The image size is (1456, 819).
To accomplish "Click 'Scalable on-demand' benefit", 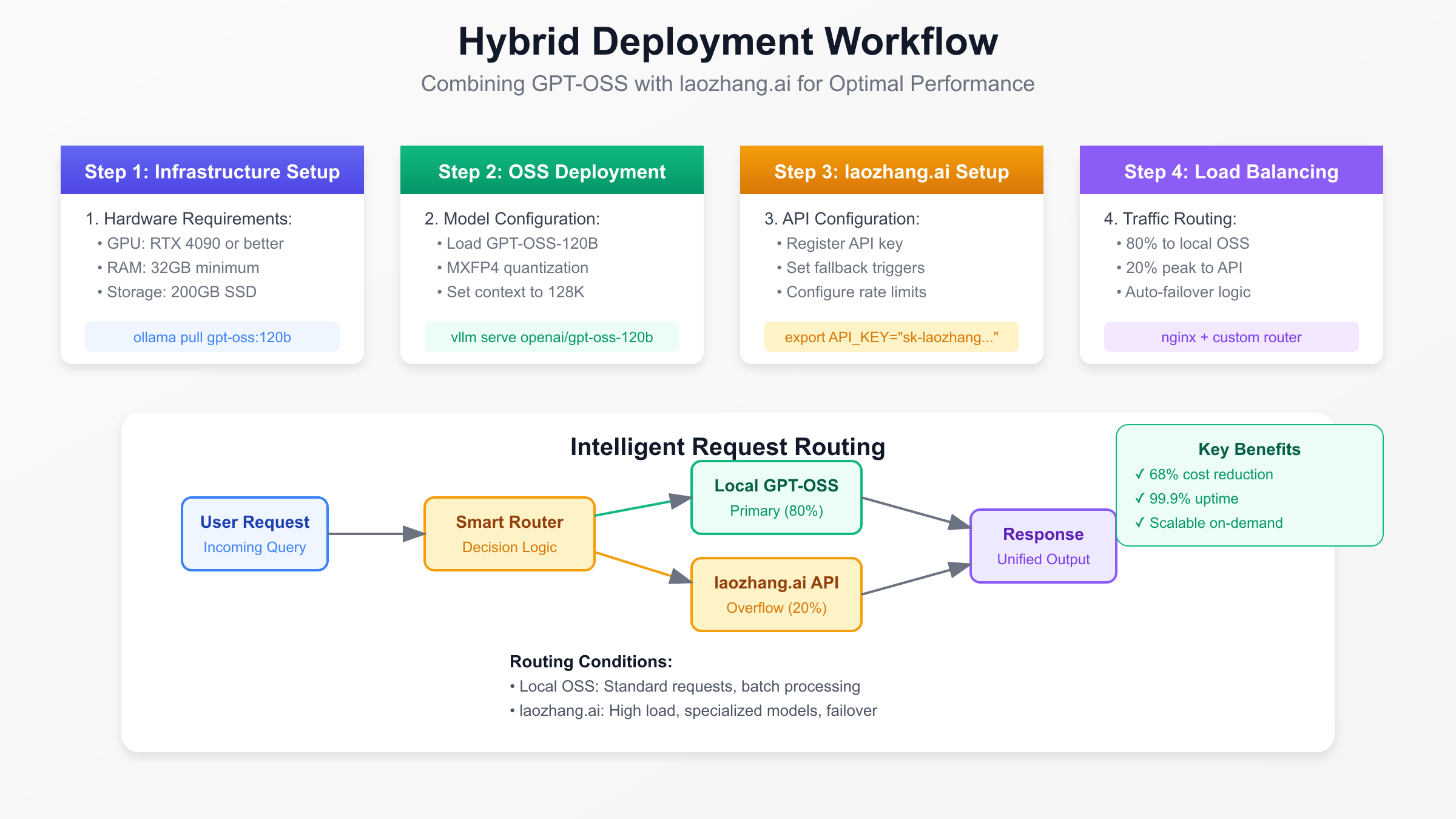I will (1209, 523).
